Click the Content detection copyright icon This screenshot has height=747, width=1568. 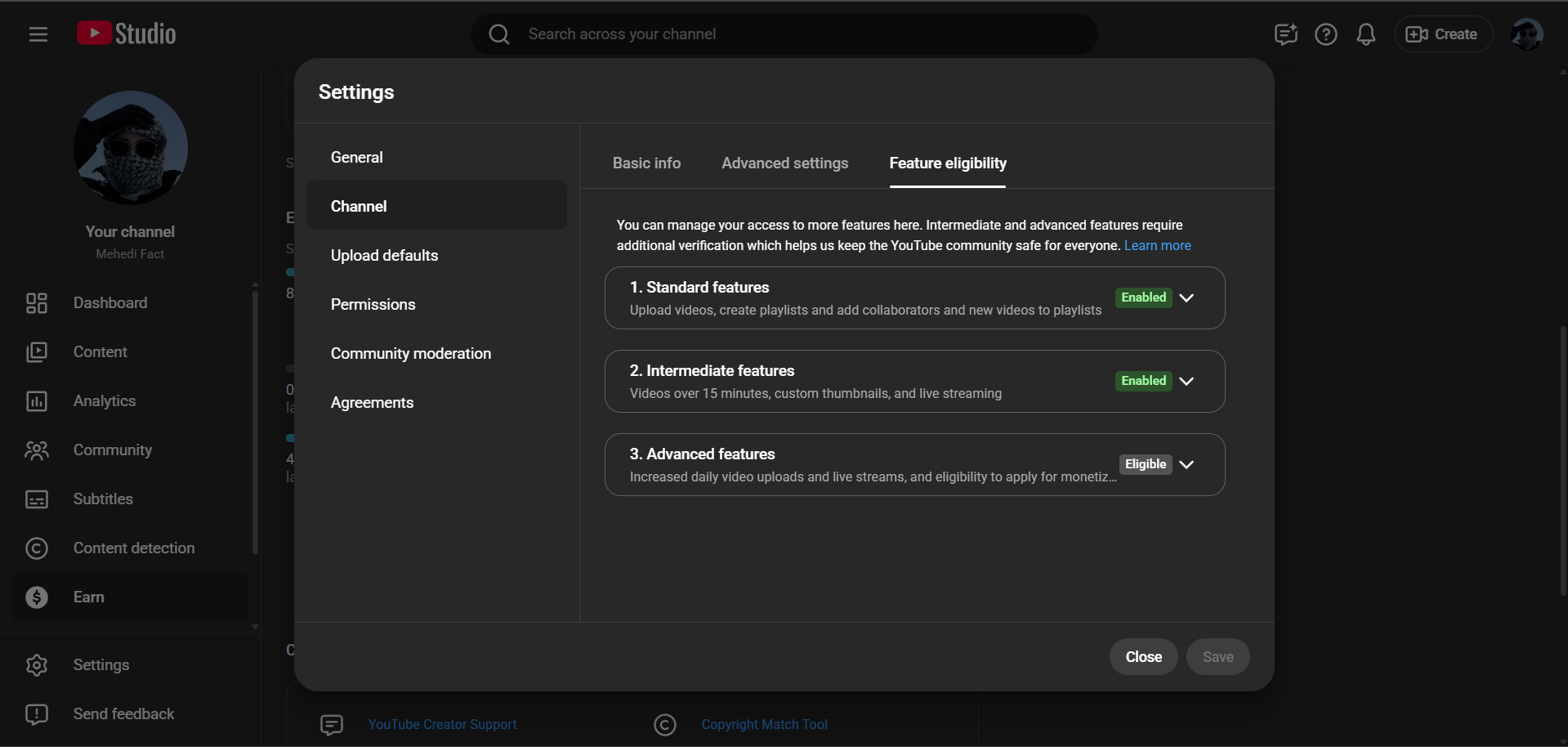37,548
